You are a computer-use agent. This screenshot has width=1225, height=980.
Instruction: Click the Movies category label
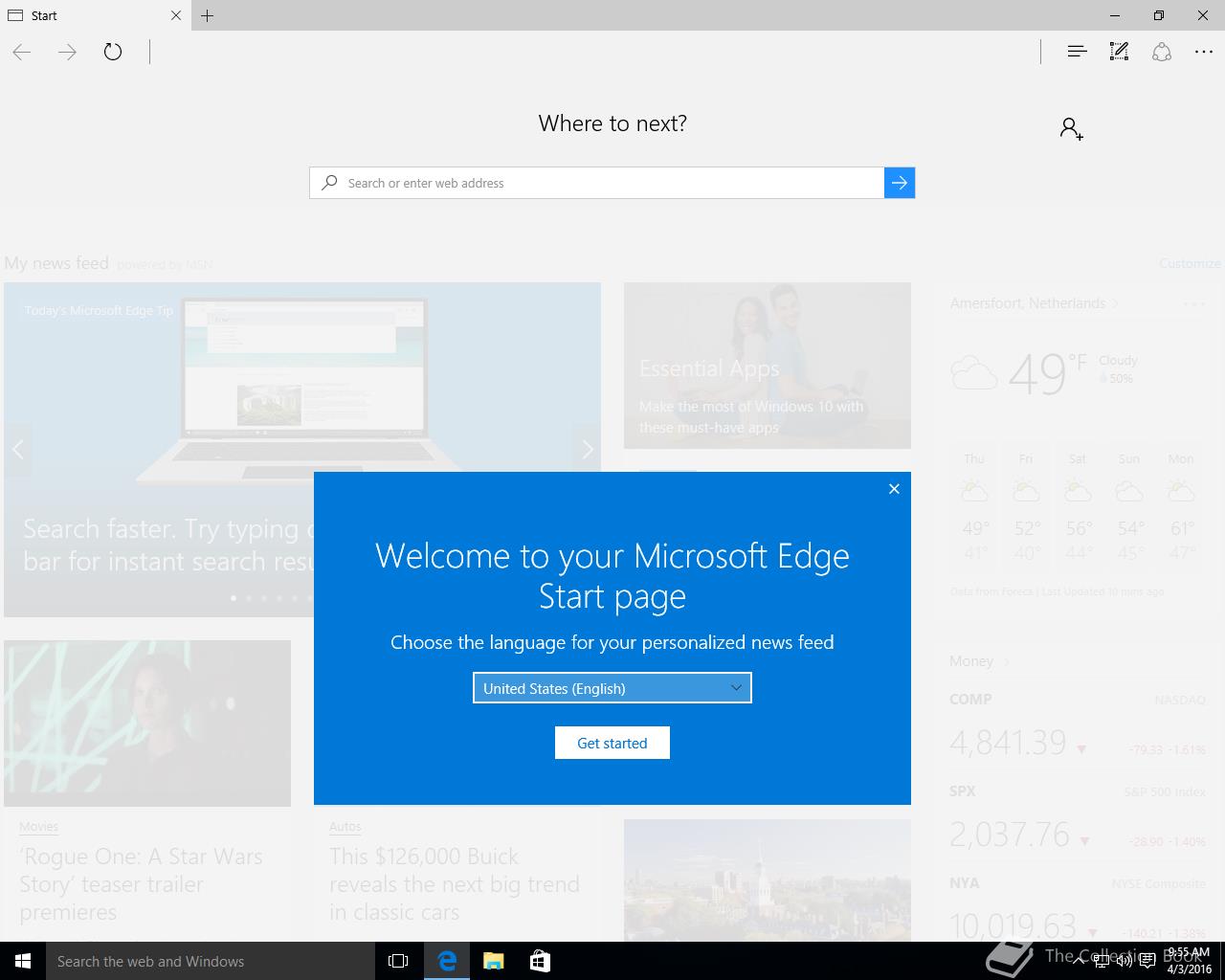pos(38,826)
